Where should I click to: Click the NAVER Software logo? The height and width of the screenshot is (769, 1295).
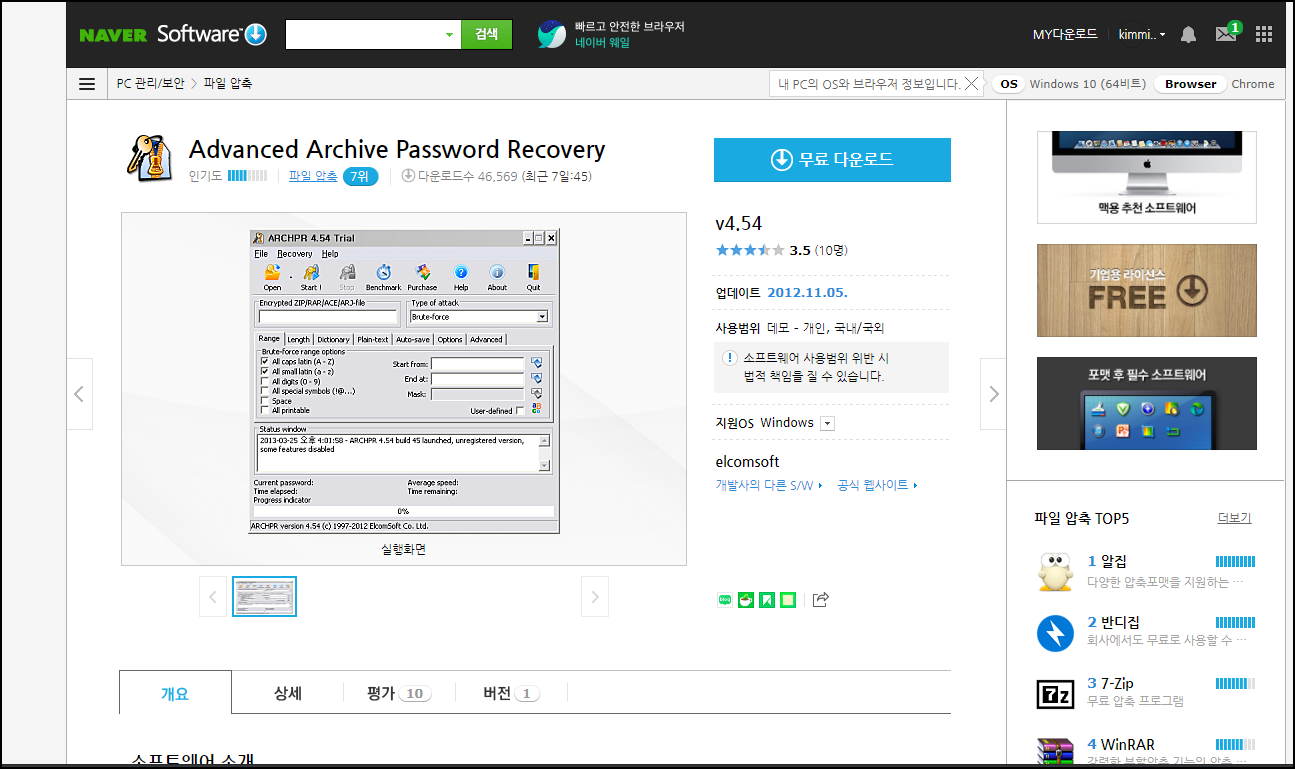[x=173, y=34]
